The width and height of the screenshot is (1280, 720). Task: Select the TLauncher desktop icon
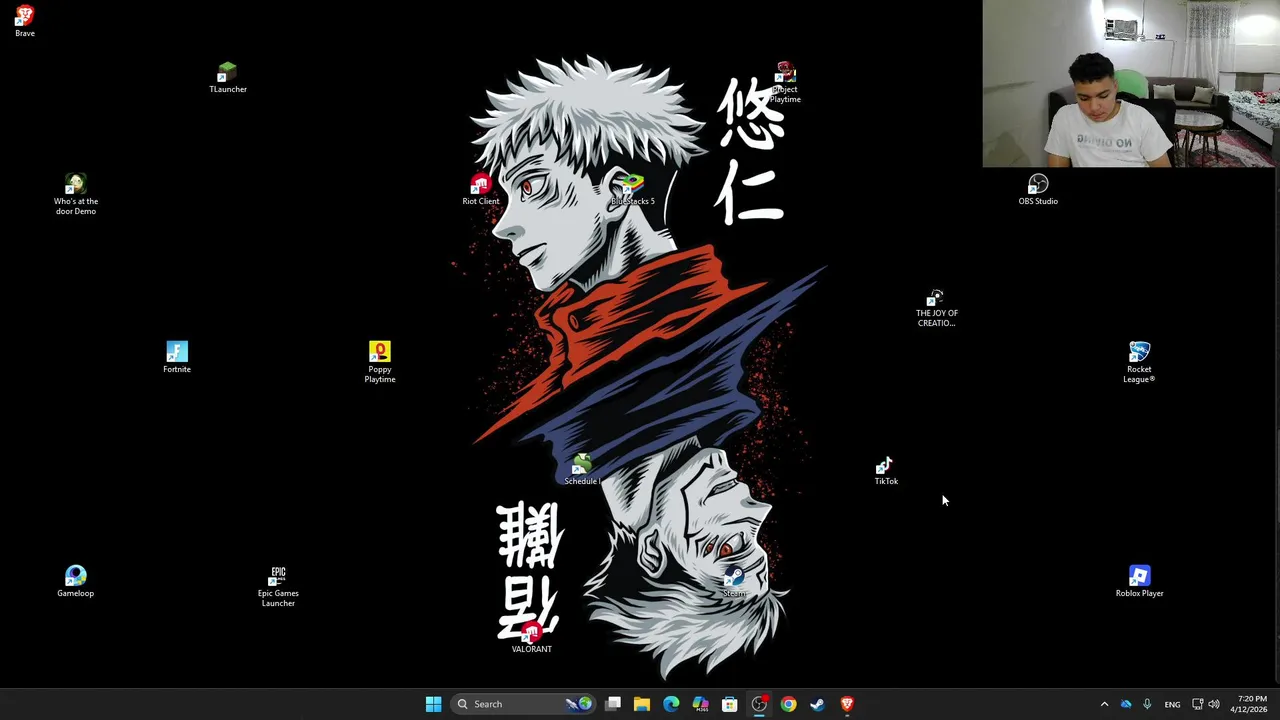point(228,78)
